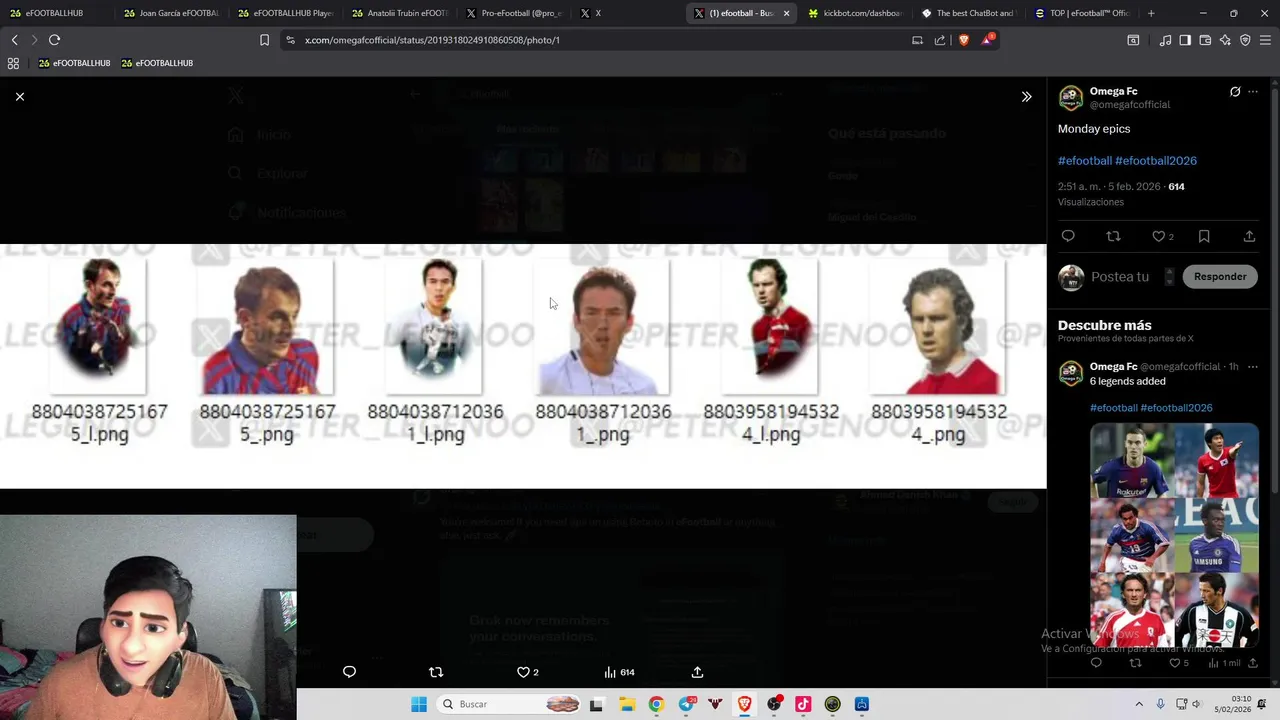This screenshot has height=720, width=1280.
Task: Open the apps grid icon on bookmarks bar
Action: point(13,63)
